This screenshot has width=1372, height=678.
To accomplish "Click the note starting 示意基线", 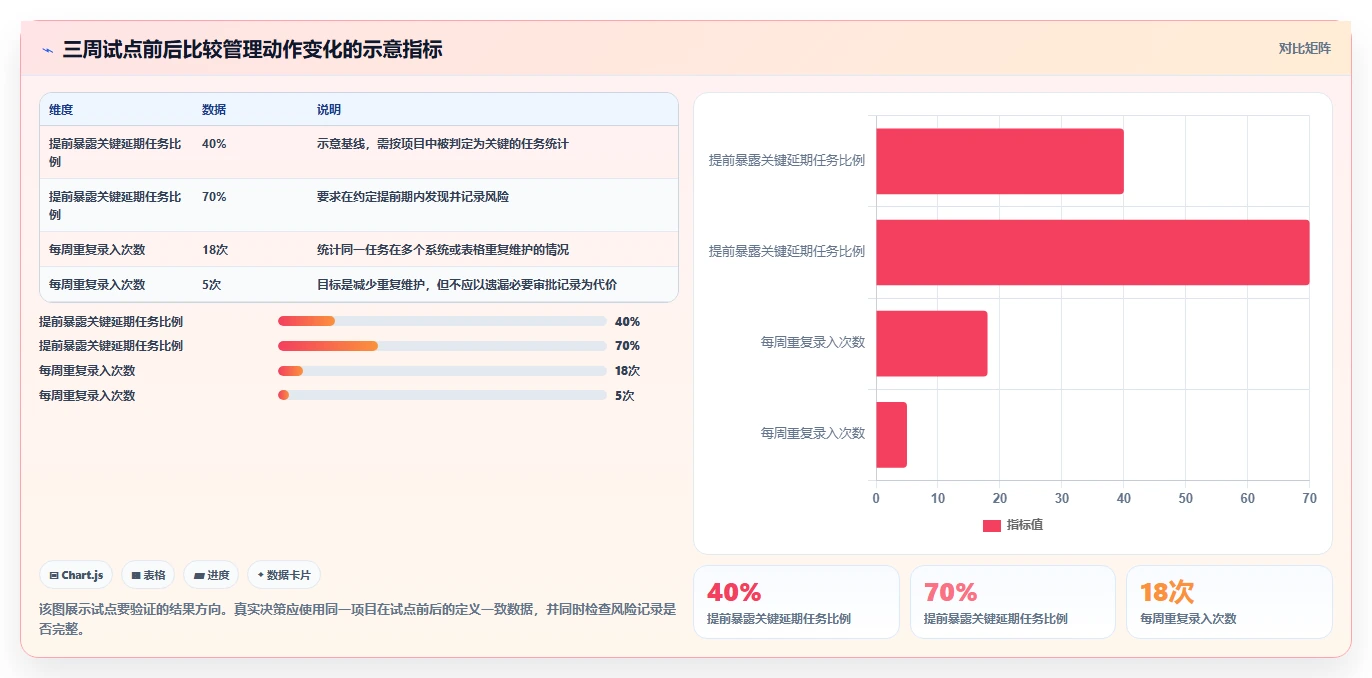I will coord(443,144).
